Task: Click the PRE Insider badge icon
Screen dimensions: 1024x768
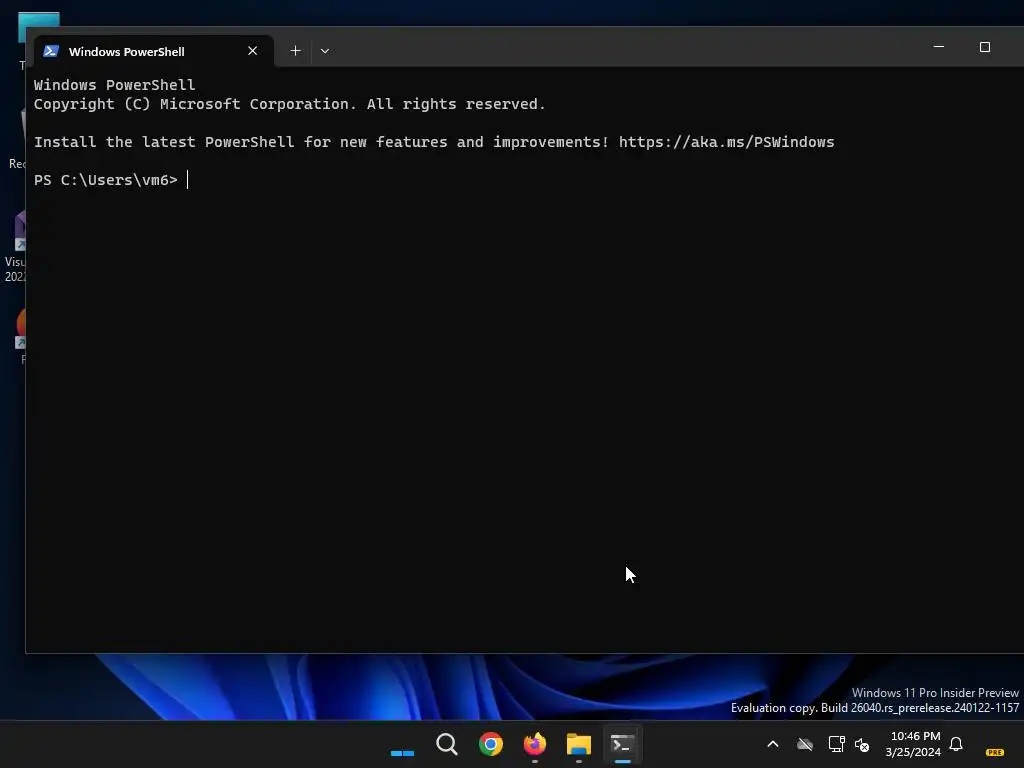Action: [995, 752]
